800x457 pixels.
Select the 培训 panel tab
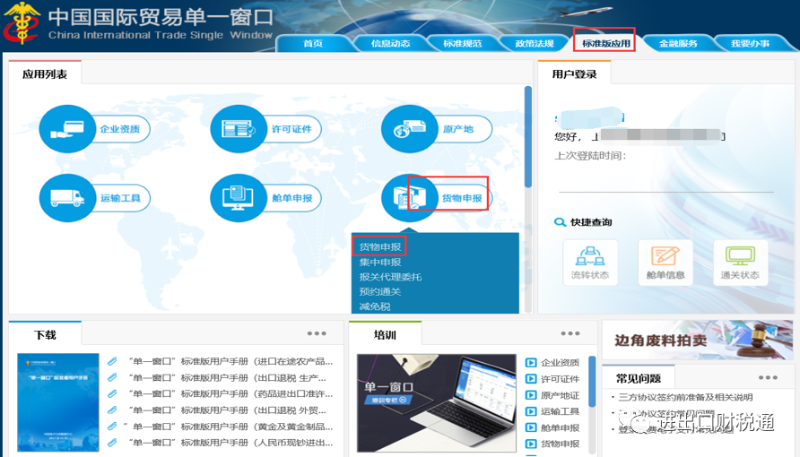pyautogui.click(x=385, y=335)
